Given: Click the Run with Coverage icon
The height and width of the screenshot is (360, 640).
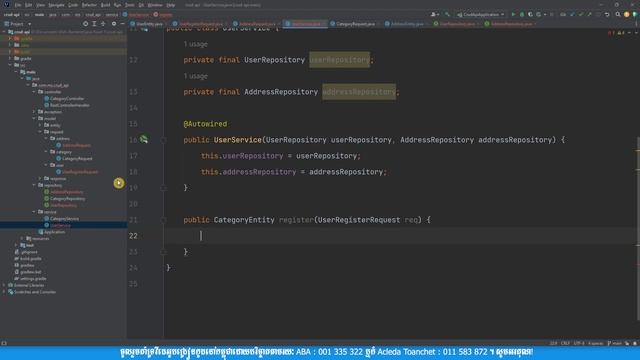Looking at the screenshot, I should pyautogui.click(x=530, y=14).
